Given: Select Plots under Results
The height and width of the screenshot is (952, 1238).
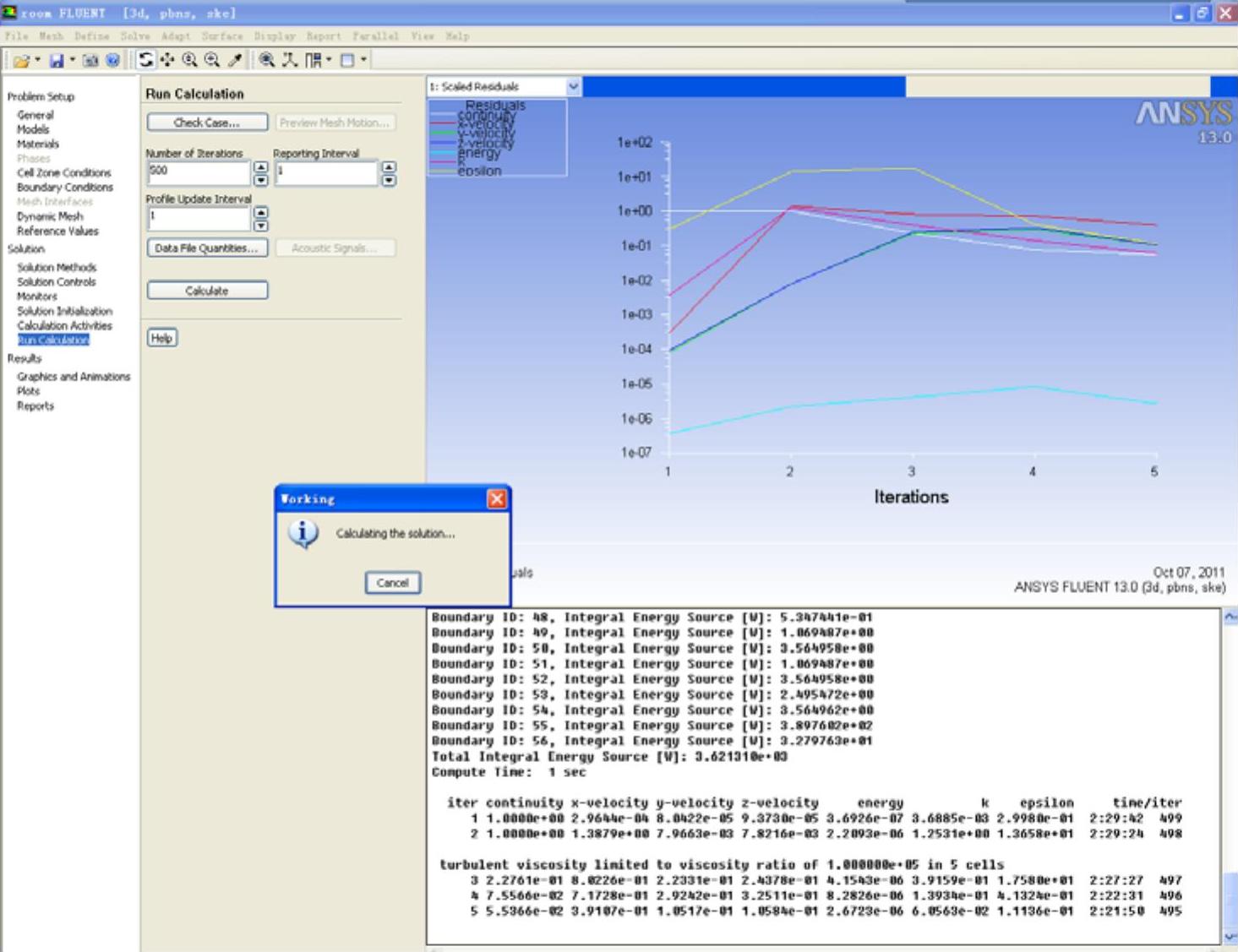Looking at the screenshot, I should point(28,391).
